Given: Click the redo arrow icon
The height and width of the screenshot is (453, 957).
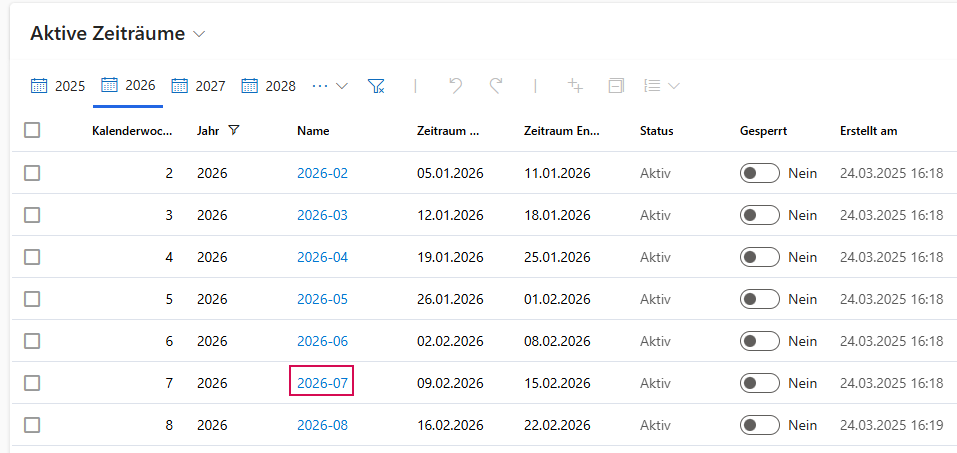Looking at the screenshot, I should (x=496, y=86).
